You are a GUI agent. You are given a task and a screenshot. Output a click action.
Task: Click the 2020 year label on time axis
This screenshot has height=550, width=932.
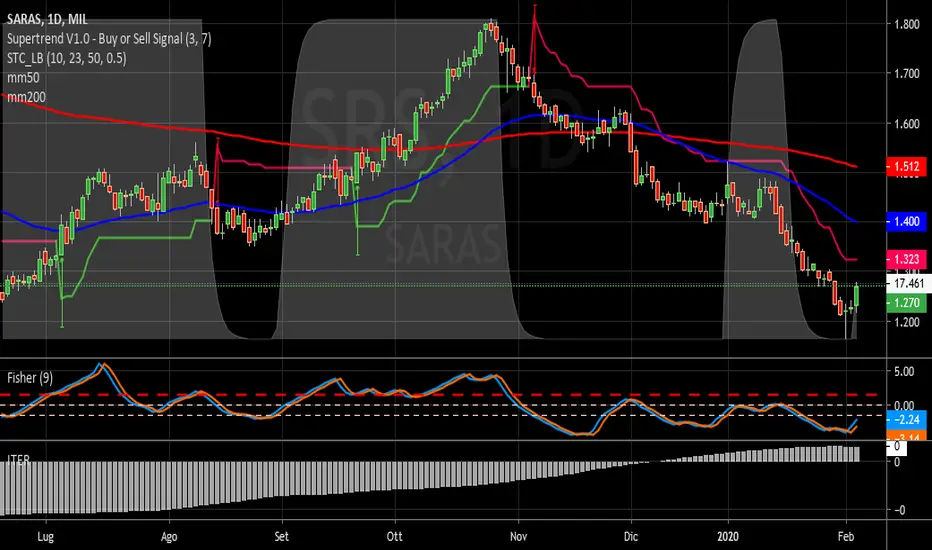(728, 536)
